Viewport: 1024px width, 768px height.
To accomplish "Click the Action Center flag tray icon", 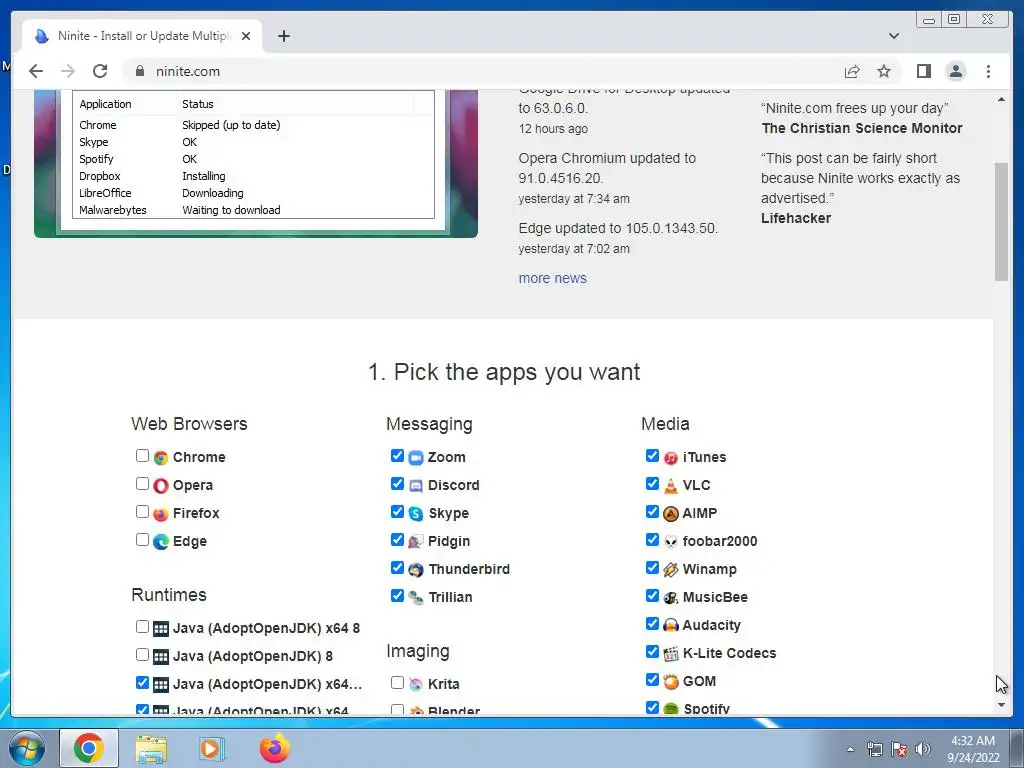I will [x=899, y=749].
